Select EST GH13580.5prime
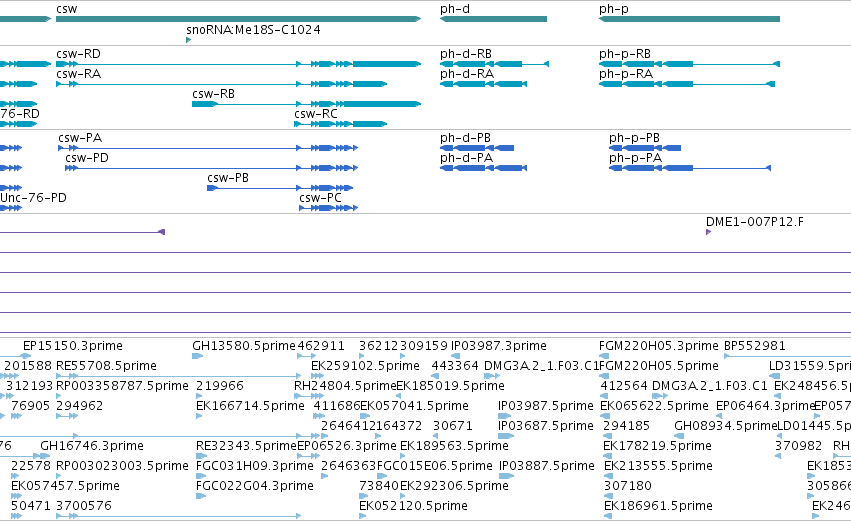Image resolution: width=851 pixels, height=521 pixels. 244,346
